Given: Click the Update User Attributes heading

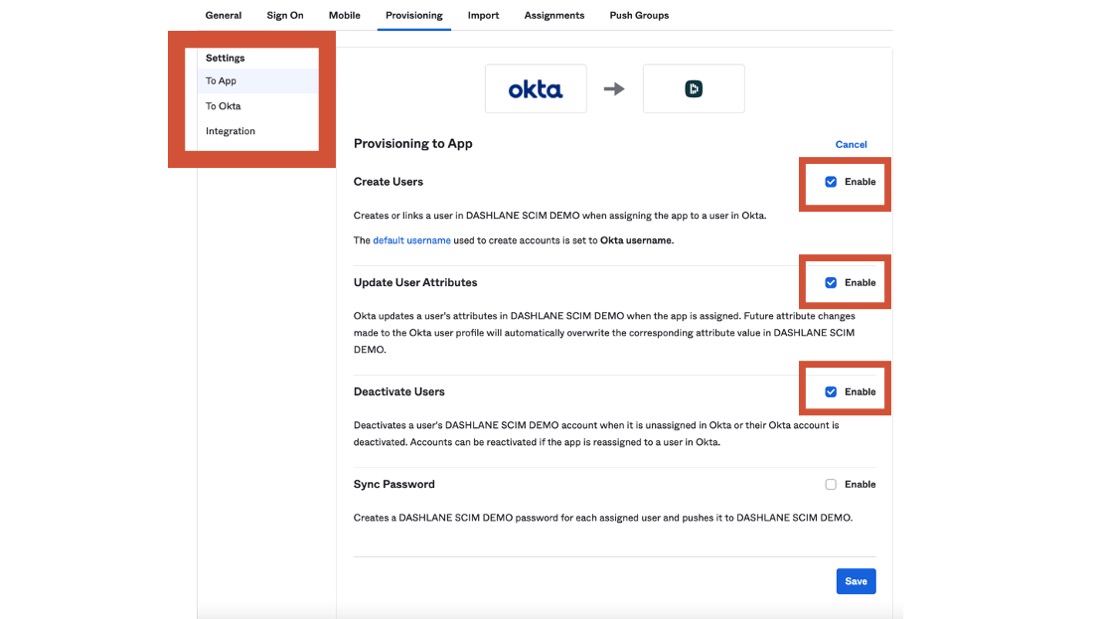Looking at the screenshot, I should [x=415, y=283].
